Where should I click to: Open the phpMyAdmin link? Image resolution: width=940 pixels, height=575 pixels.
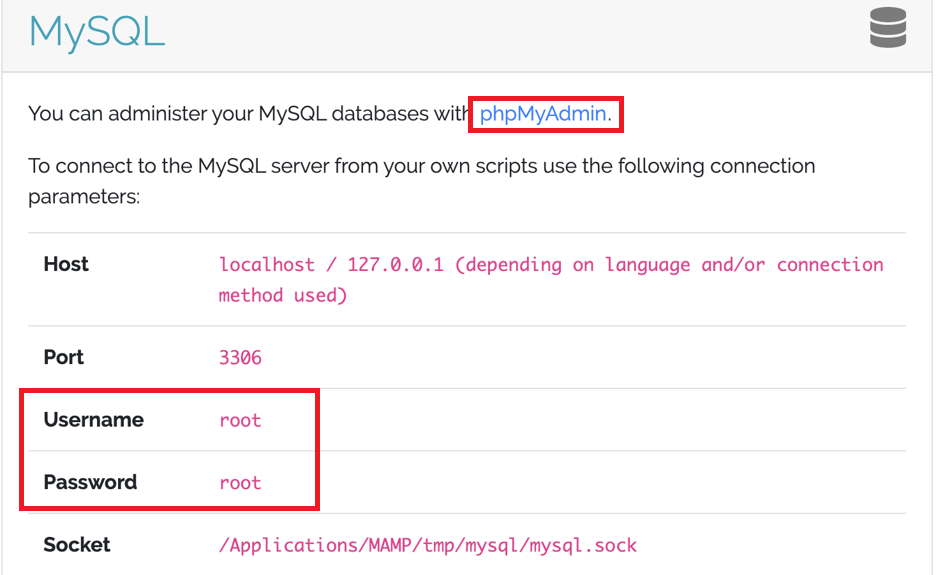coord(543,114)
